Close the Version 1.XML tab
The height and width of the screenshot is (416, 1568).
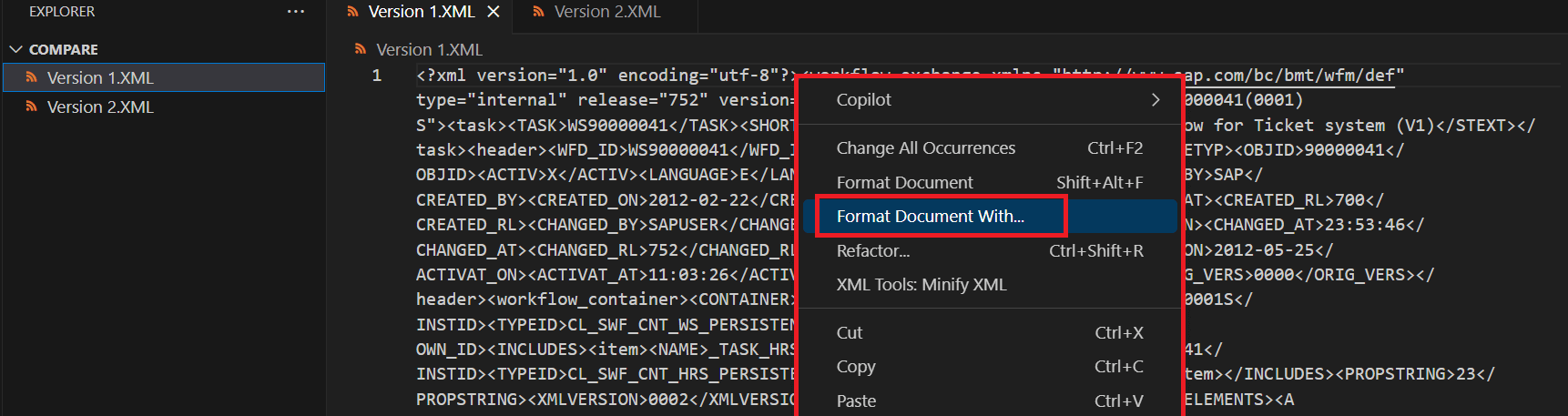pyautogui.click(x=494, y=12)
